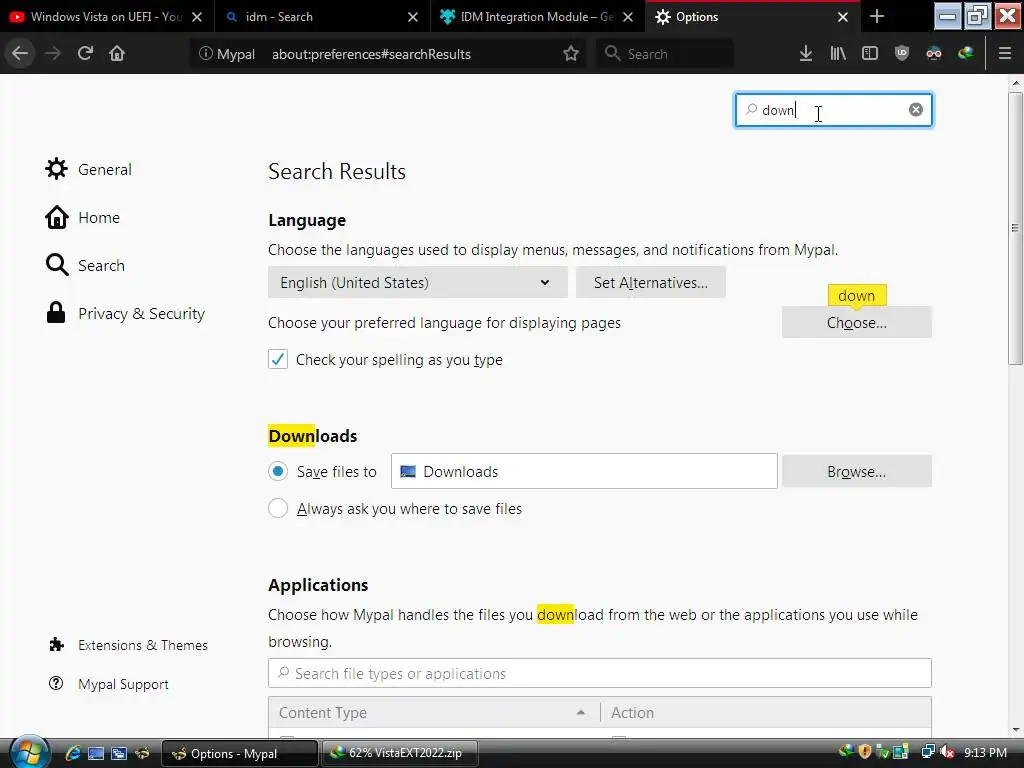Click the Downloads folder path field
The height and width of the screenshot is (768, 1024).
(x=584, y=471)
